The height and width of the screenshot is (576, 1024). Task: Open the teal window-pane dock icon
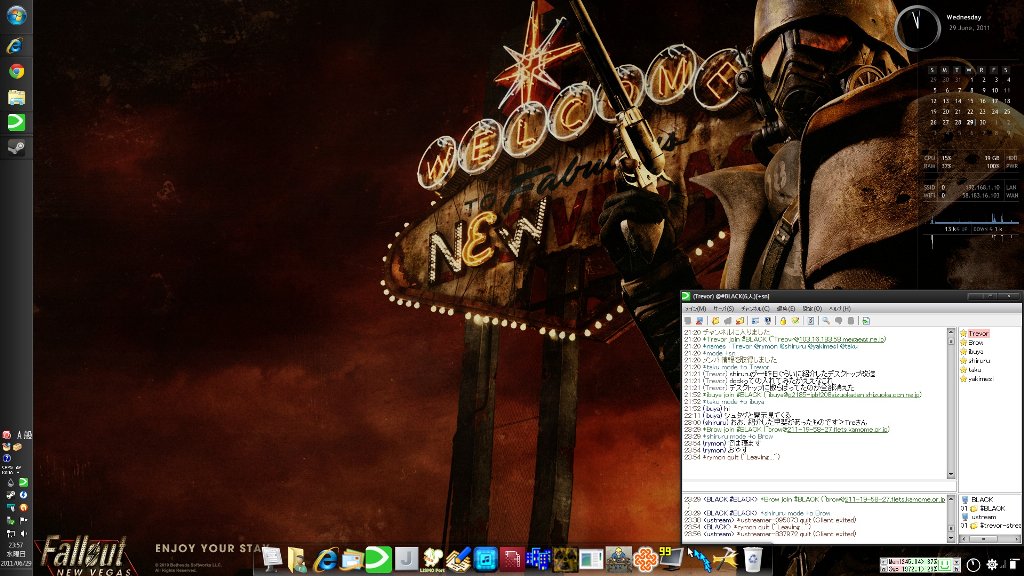click(x=591, y=560)
